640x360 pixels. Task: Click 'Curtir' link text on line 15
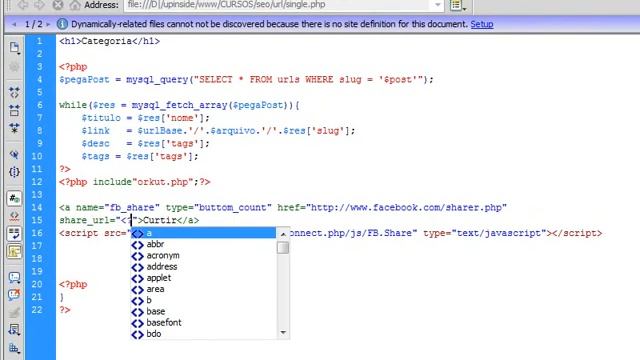pyautogui.click(x=160, y=220)
